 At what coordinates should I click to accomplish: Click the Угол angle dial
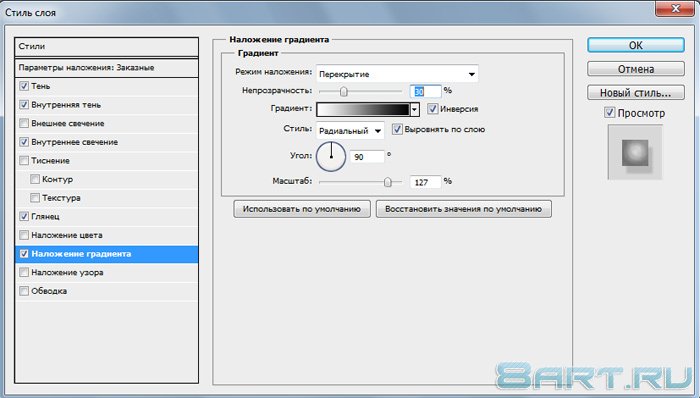click(x=331, y=157)
